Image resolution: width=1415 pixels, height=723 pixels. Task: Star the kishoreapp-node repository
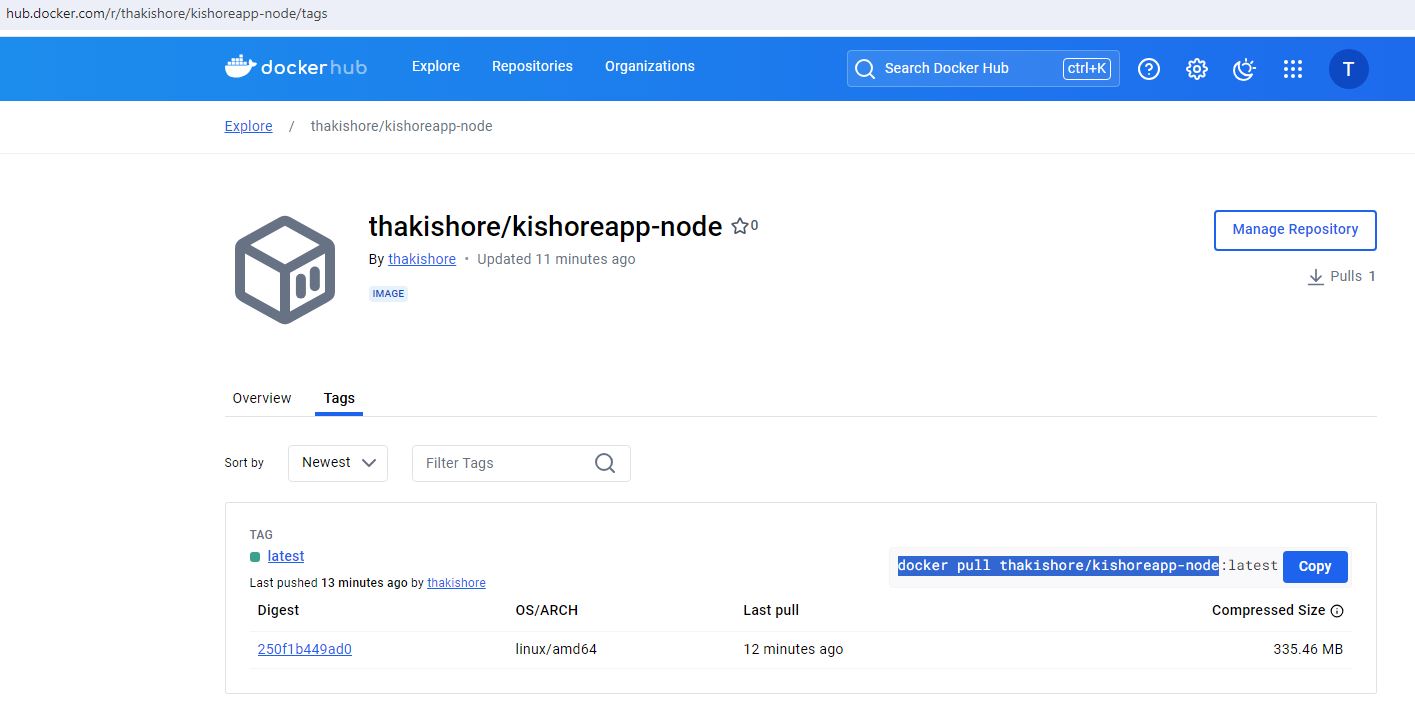click(x=740, y=226)
